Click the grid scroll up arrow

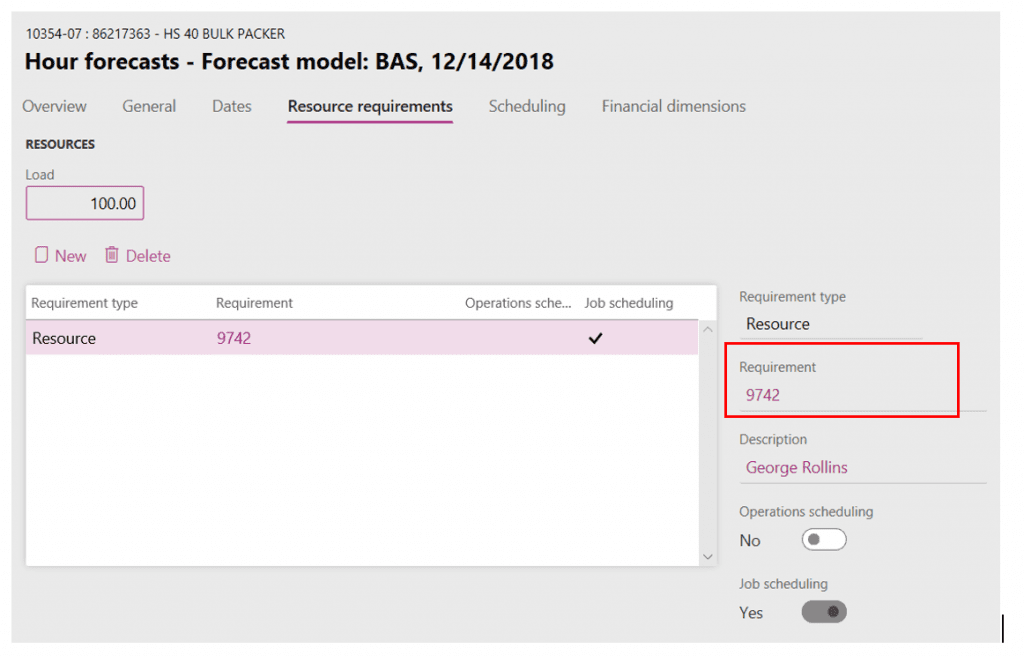[708, 329]
